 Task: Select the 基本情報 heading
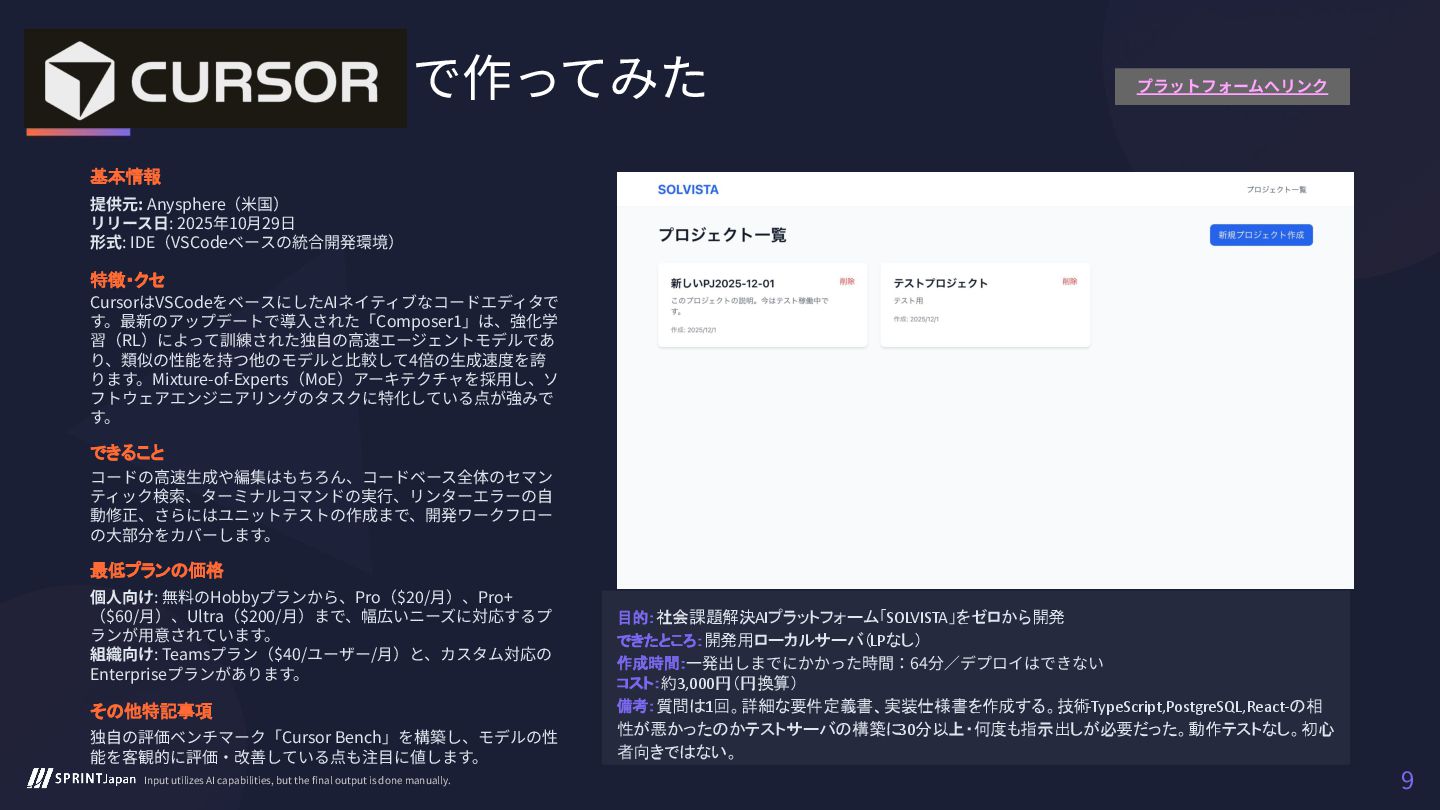(x=125, y=177)
